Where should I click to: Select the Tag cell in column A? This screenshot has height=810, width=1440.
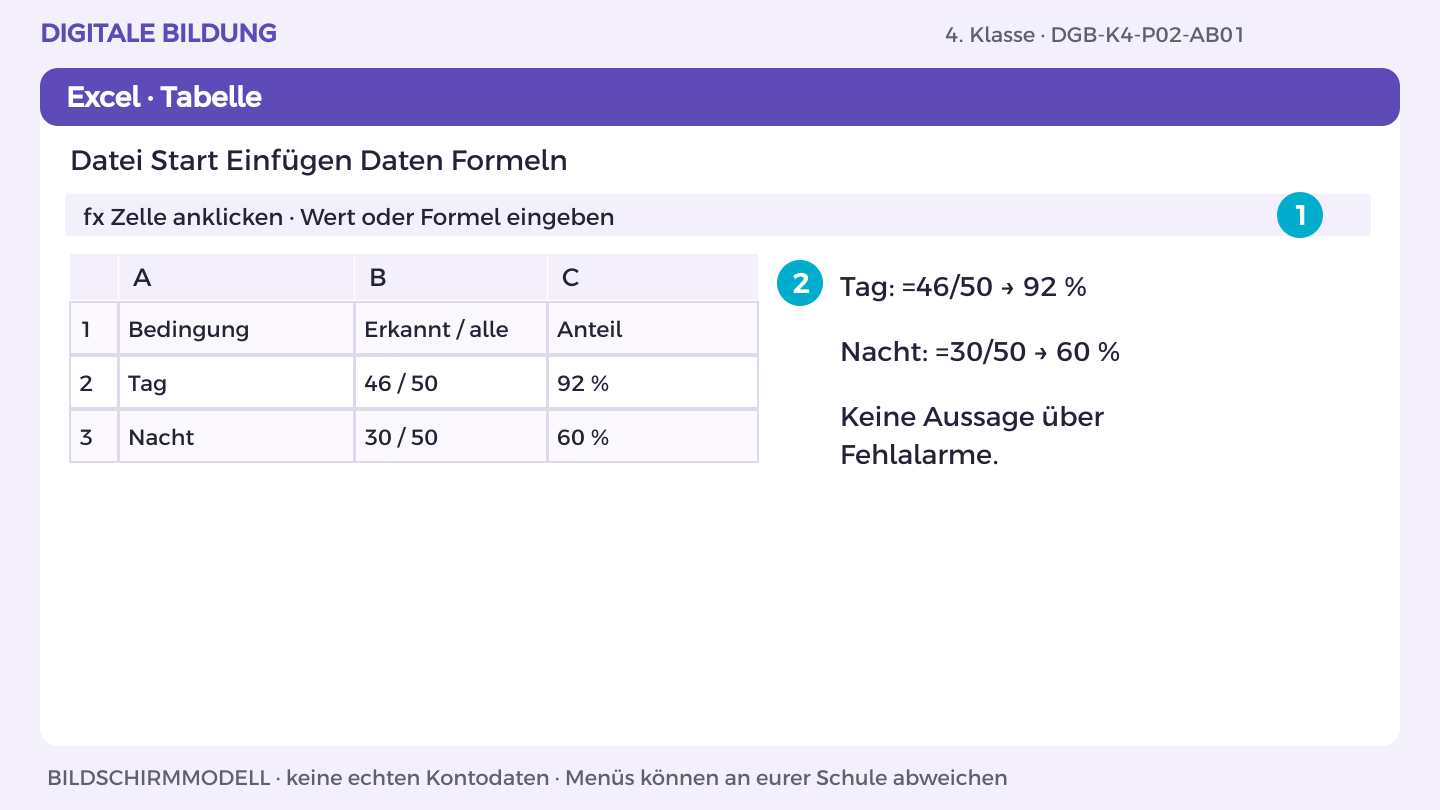pyautogui.click(x=236, y=383)
